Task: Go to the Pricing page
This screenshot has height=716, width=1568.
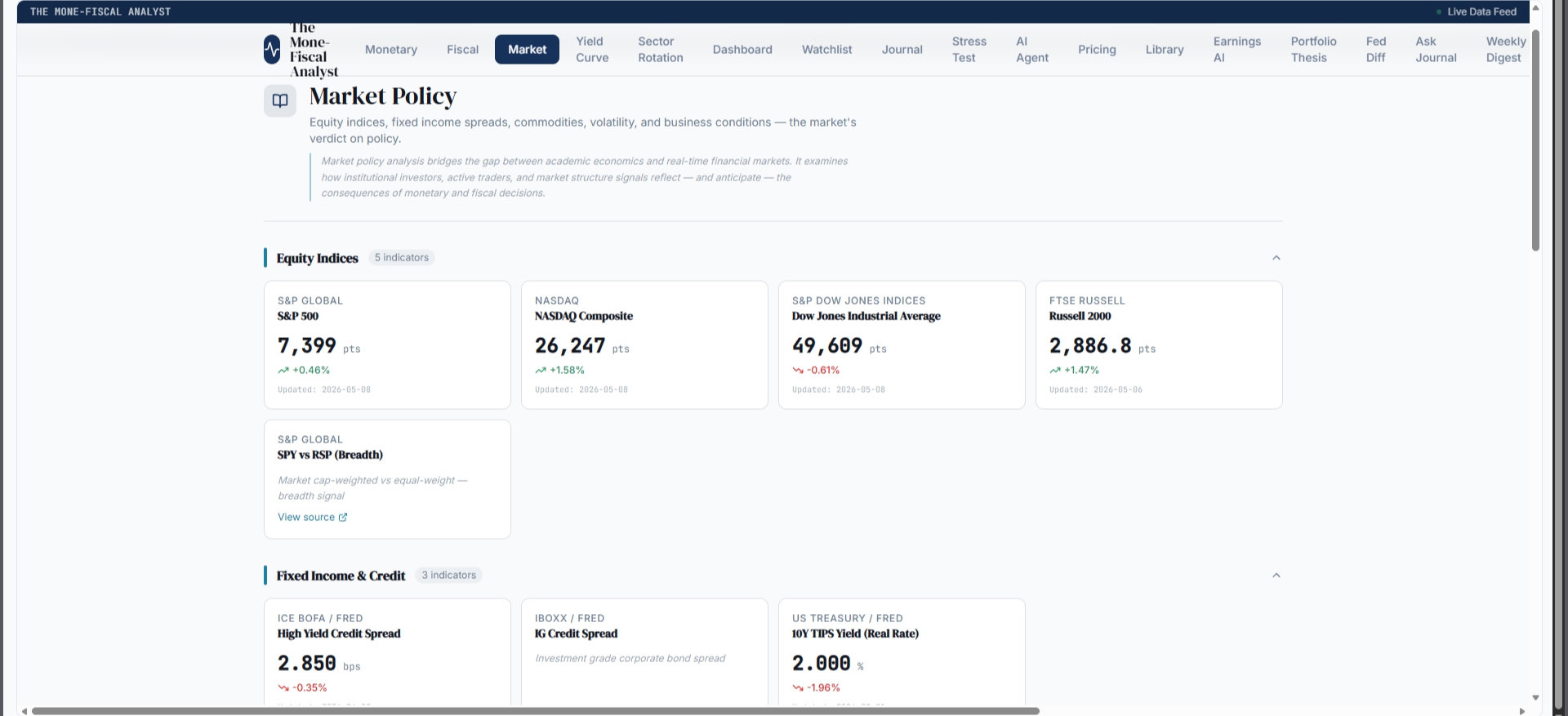Action: [1097, 50]
